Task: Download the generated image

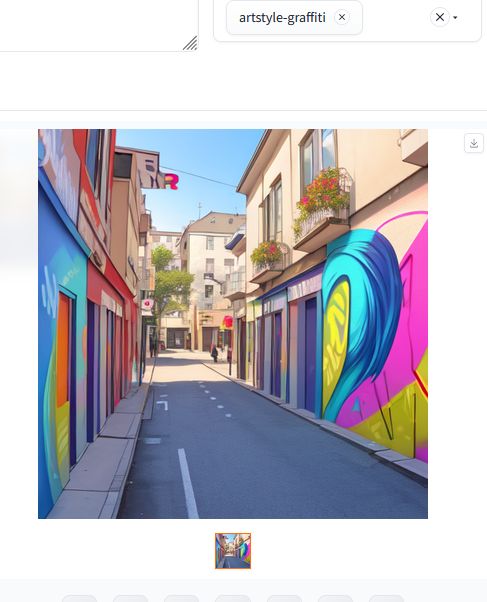Action: [x=474, y=143]
